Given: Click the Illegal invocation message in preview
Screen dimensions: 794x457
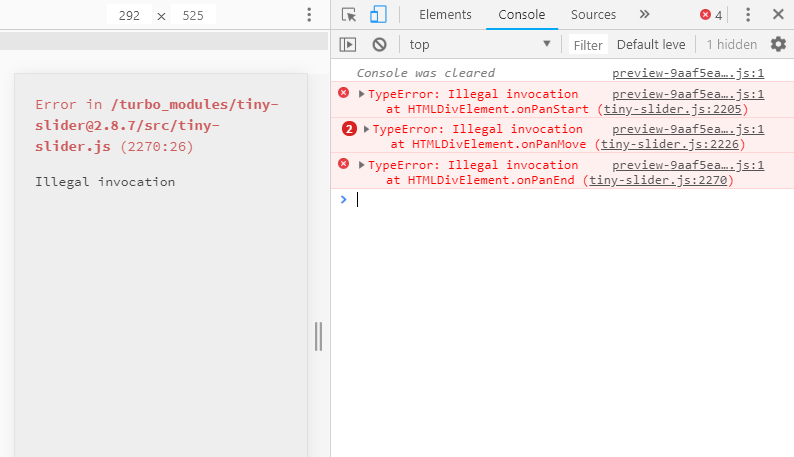Looking at the screenshot, I should 105,182.
